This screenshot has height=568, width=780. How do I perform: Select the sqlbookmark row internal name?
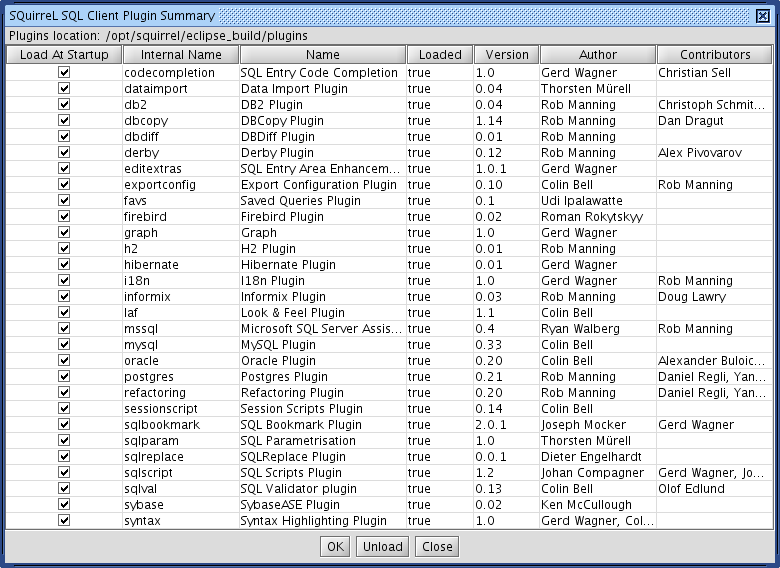(162, 425)
